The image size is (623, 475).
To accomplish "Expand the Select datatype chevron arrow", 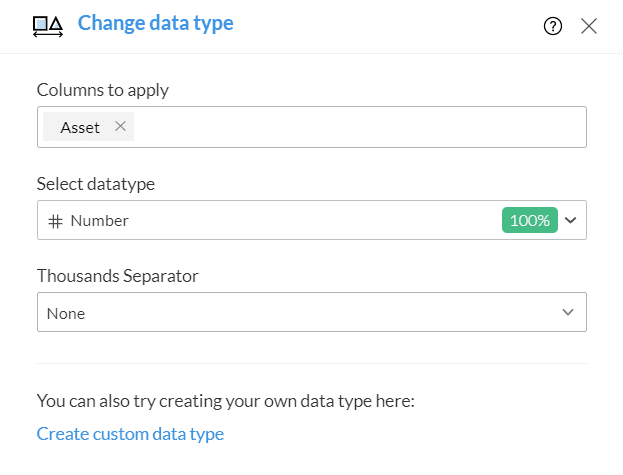I will tap(571, 221).
